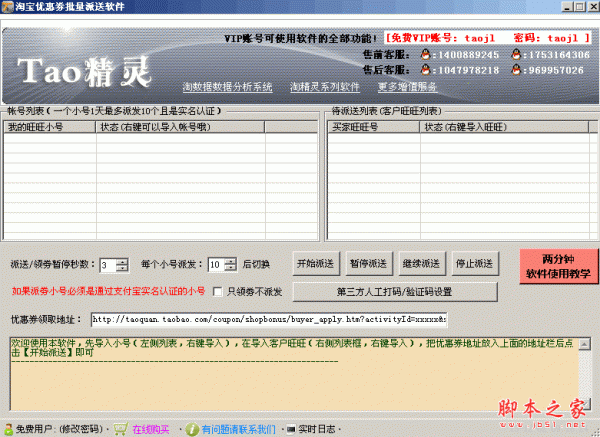Screen dimensions: 600x437
Task: Click the log area scrollbar up arrow
Action: (584, 344)
